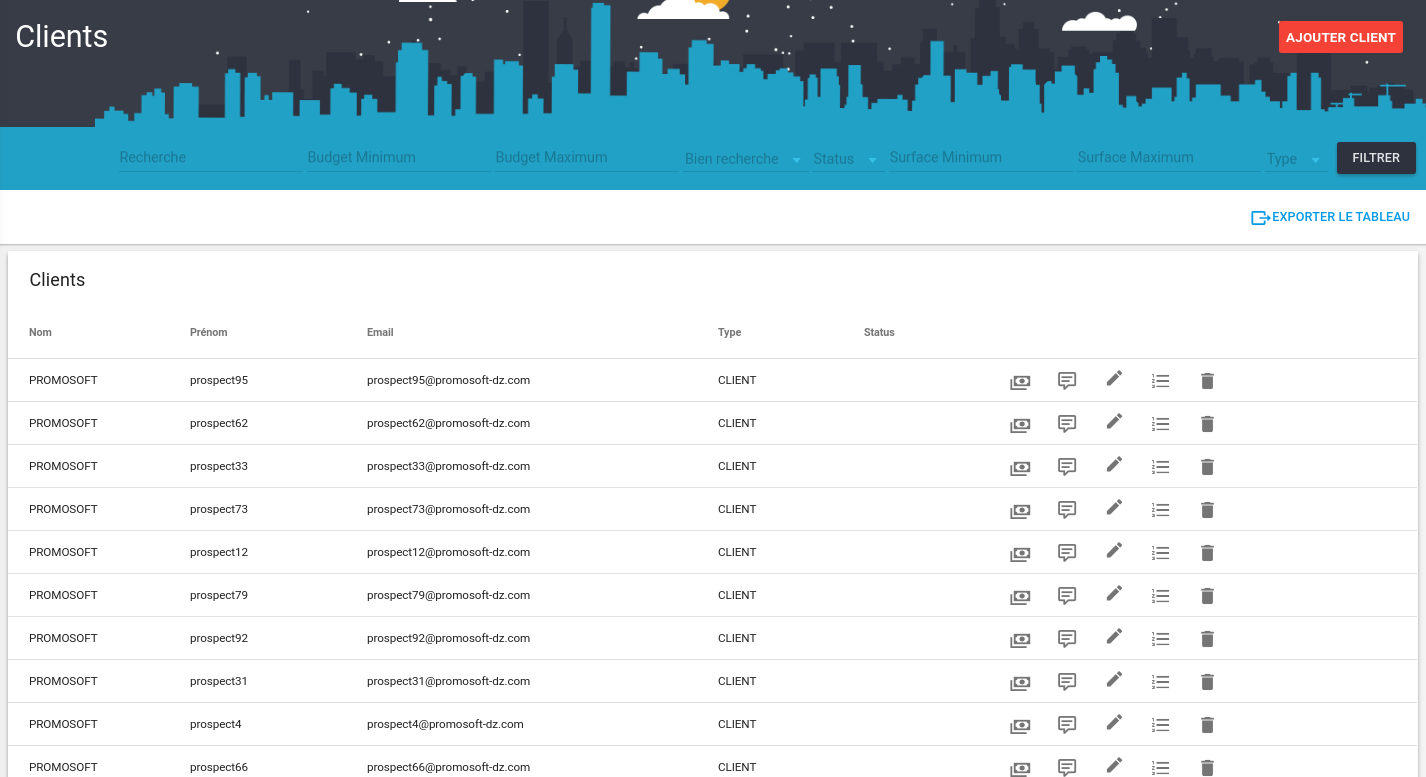Delete prospect62 using the trash icon

tap(1207, 424)
